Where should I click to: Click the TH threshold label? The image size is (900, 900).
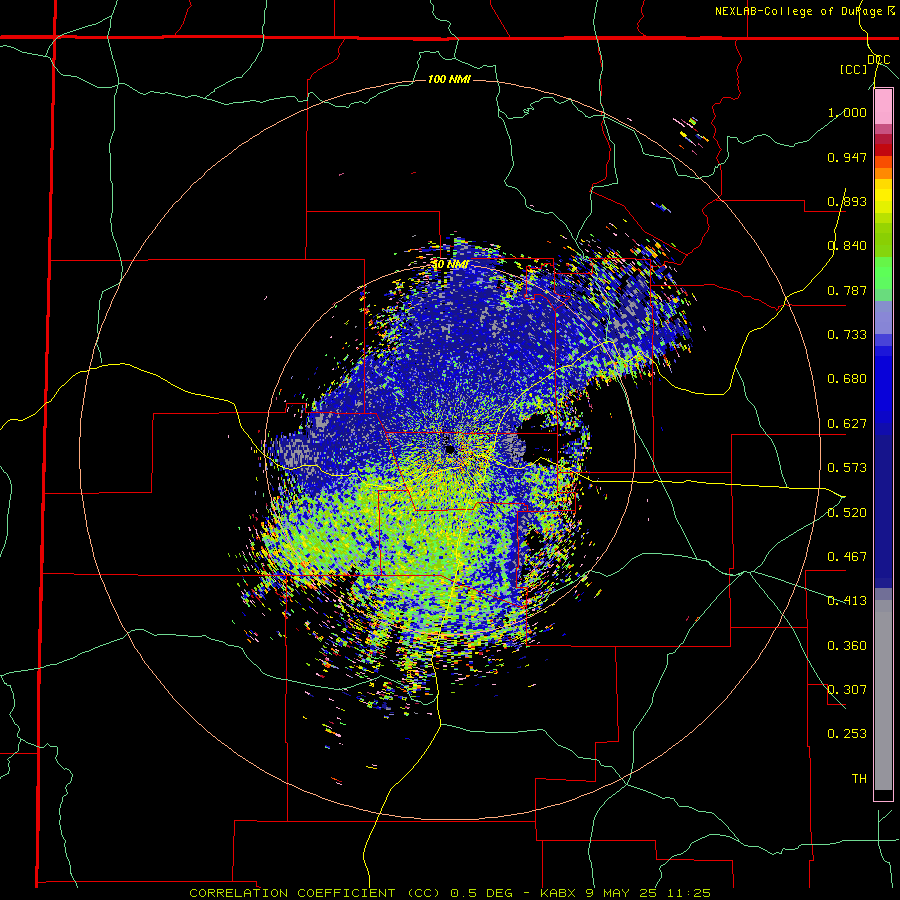tap(859, 779)
